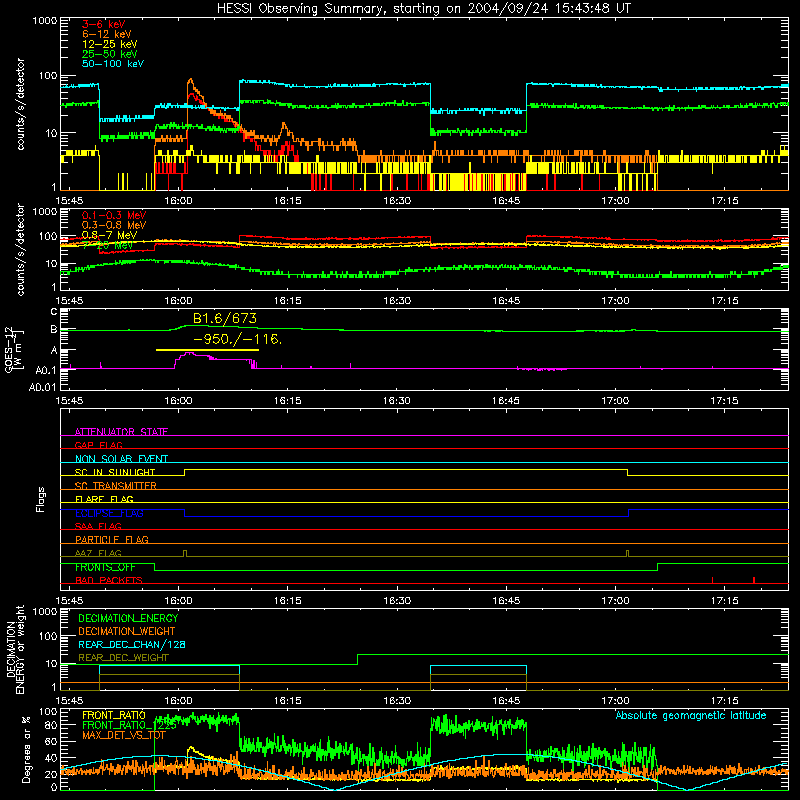The width and height of the screenshot is (800, 800).
Task: Select the SC_IN_SUNLIGHT flag label
Action: [x=115, y=472]
